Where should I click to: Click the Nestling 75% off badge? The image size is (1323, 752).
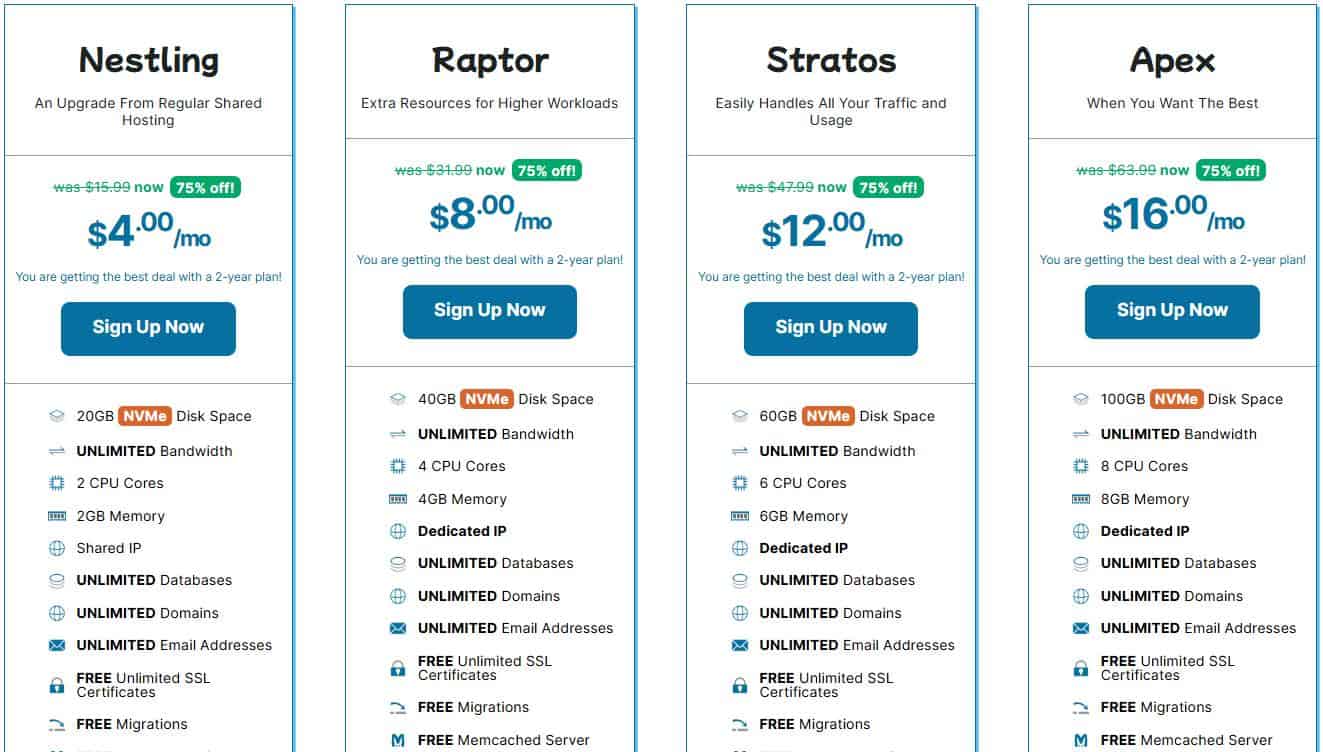(205, 187)
